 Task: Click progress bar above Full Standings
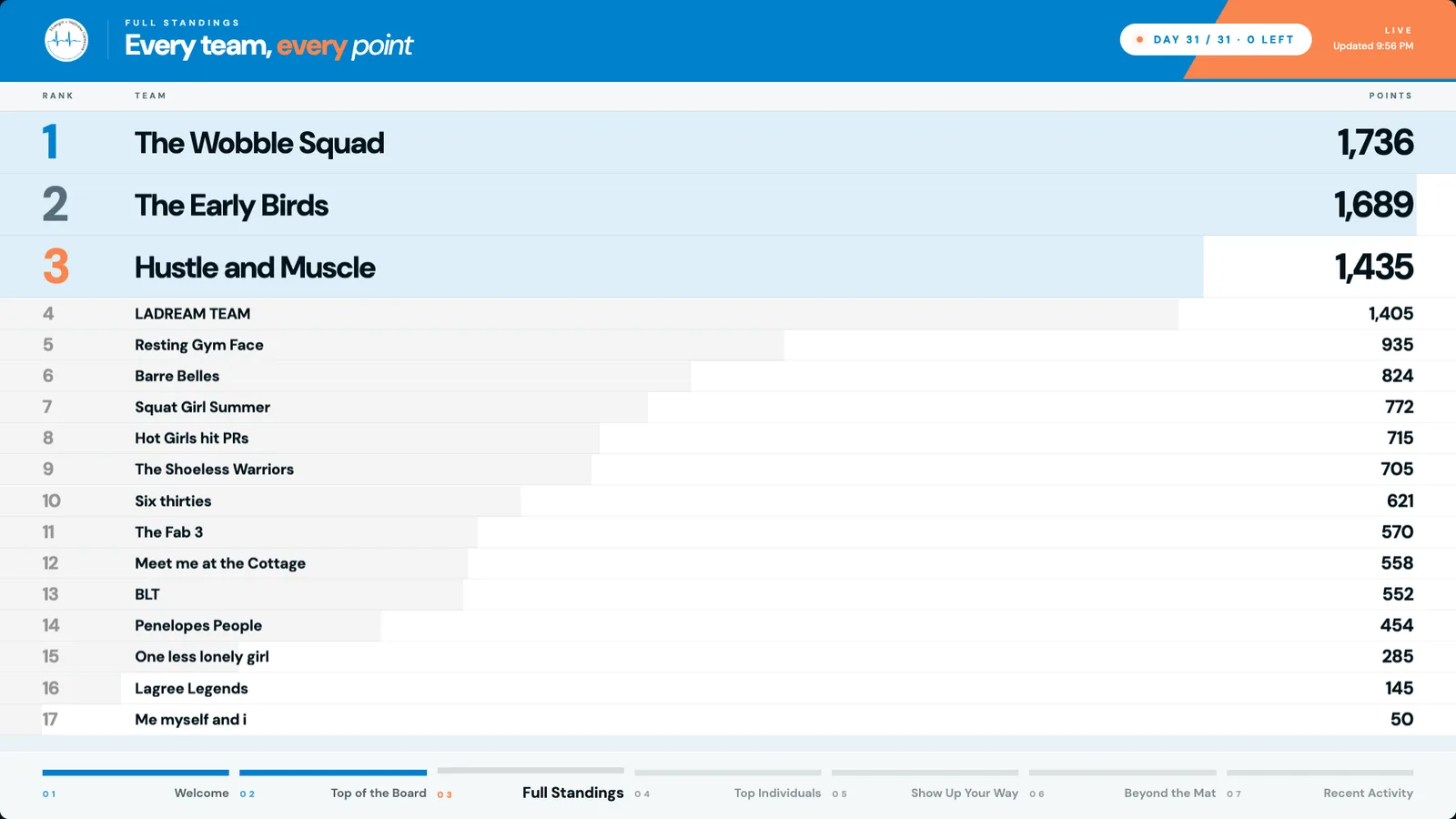click(x=531, y=771)
